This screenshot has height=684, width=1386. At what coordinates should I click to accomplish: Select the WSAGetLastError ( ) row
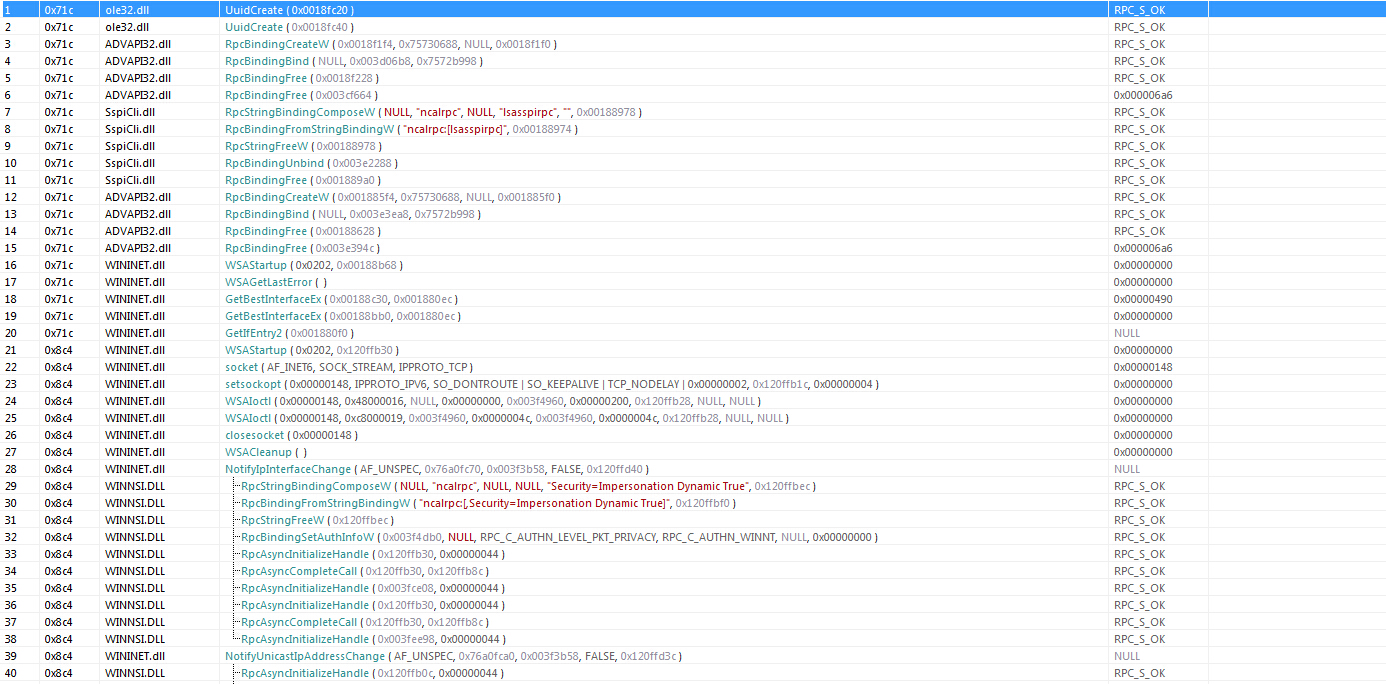click(693, 282)
